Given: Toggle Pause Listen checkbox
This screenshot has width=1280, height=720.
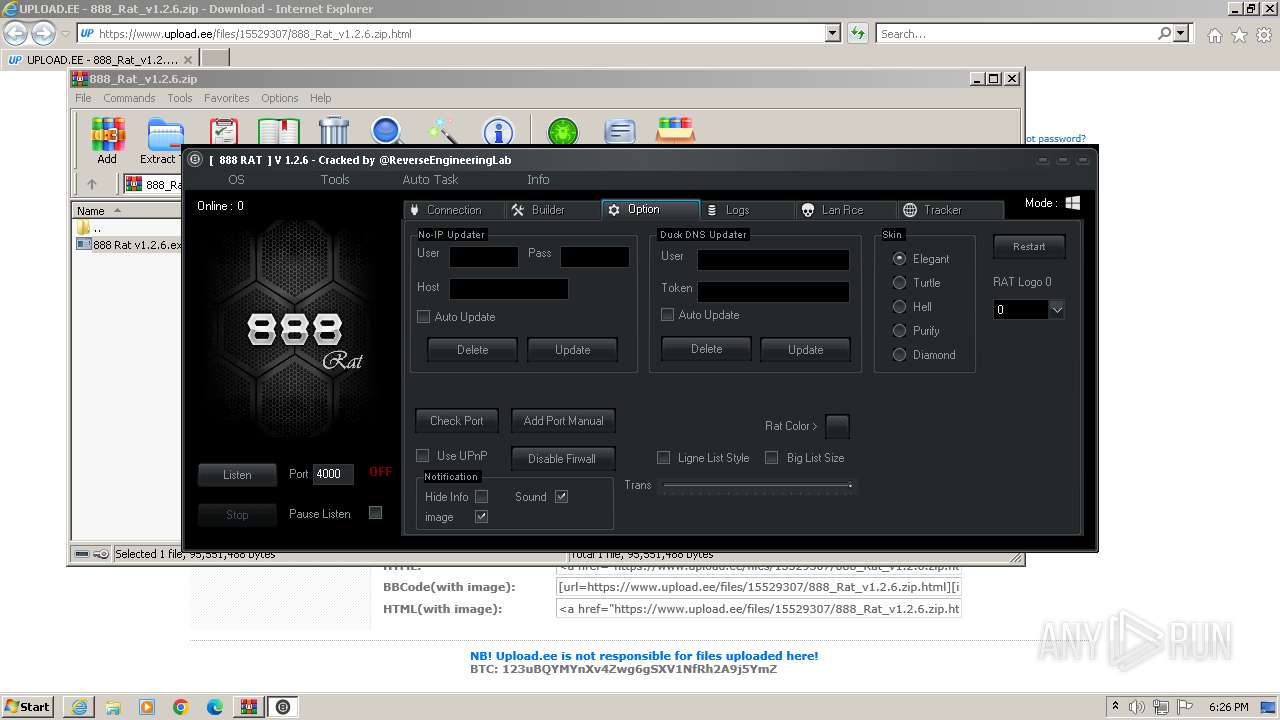Looking at the screenshot, I should point(376,513).
